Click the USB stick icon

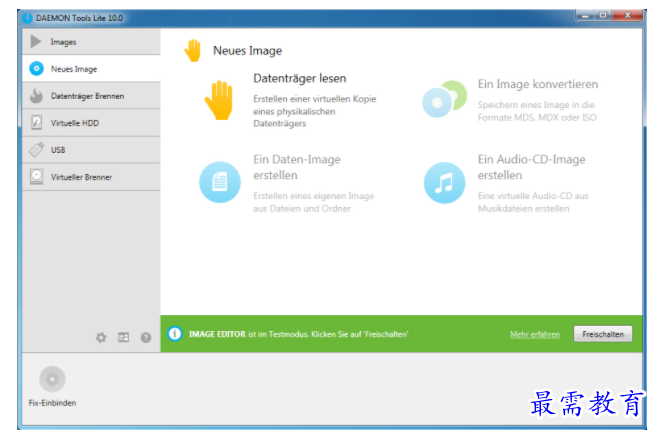click(37, 150)
